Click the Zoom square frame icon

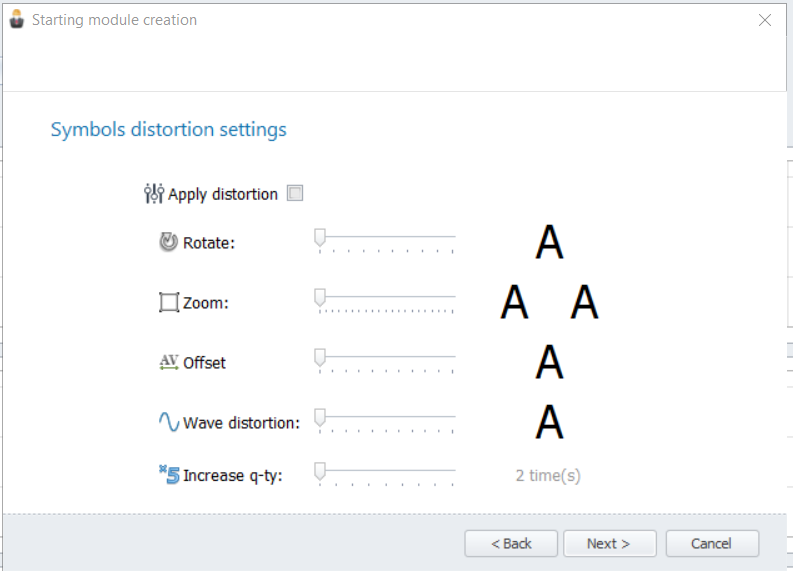tap(169, 302)
